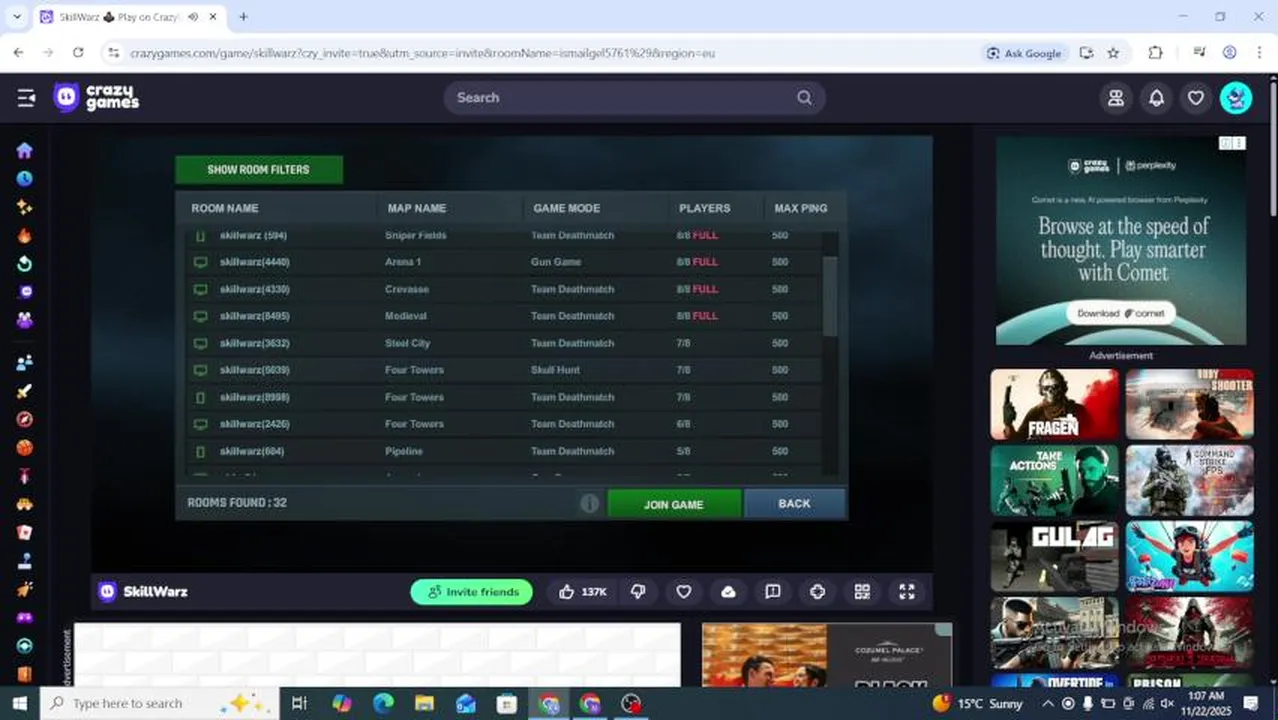1278x720 pixels.
Task: Open the car driving category icon
Action: click(x=25, y=504)
